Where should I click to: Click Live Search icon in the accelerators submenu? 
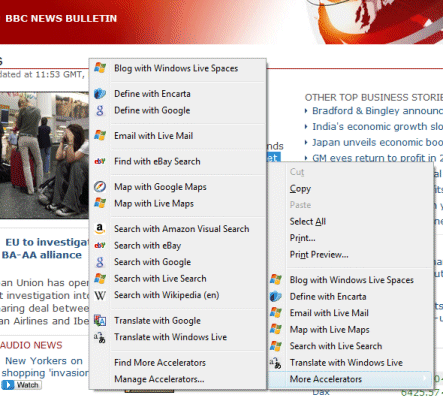point(100,278)
